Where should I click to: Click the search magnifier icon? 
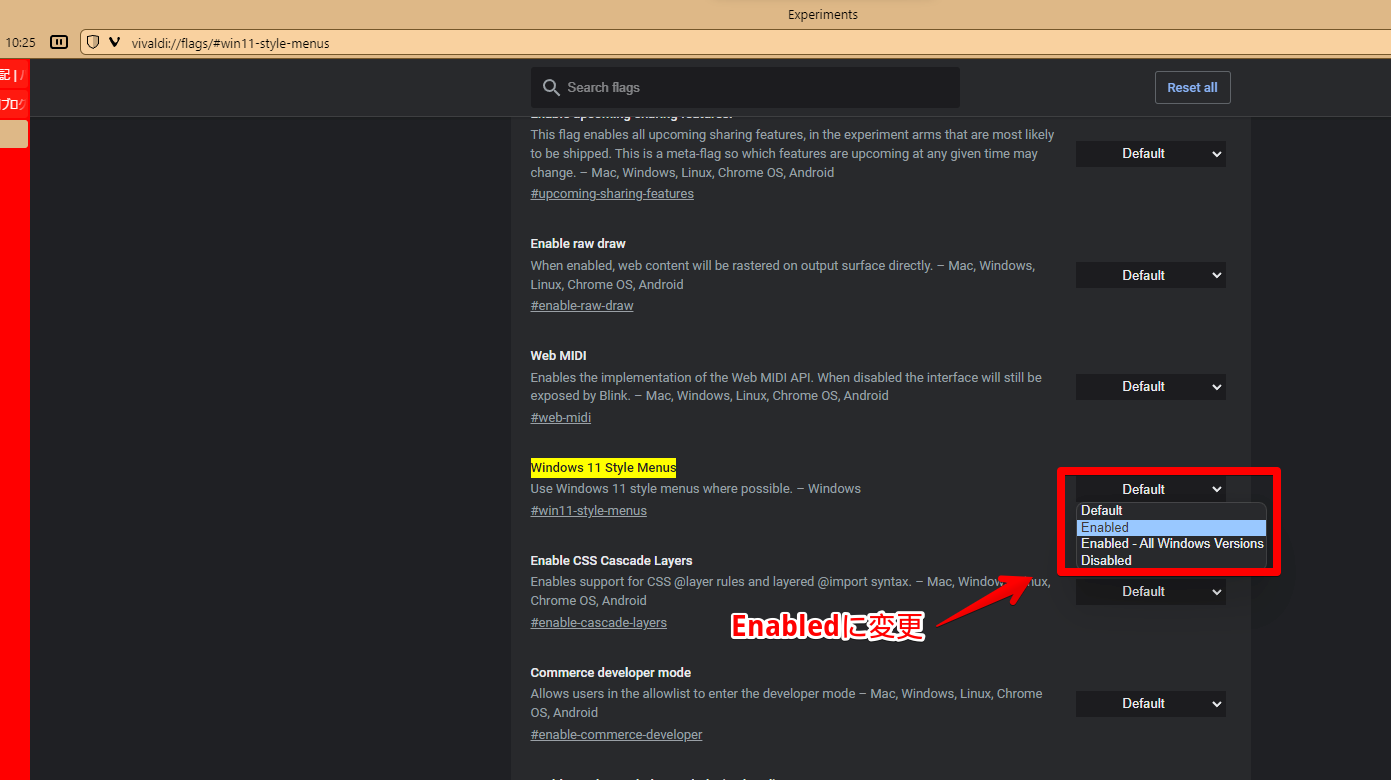tap(551, 87)
